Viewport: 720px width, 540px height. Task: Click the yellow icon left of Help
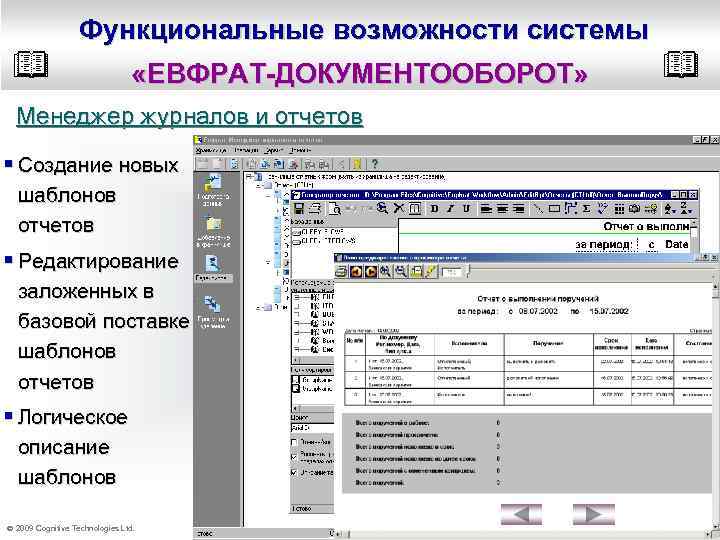point(357,163)
